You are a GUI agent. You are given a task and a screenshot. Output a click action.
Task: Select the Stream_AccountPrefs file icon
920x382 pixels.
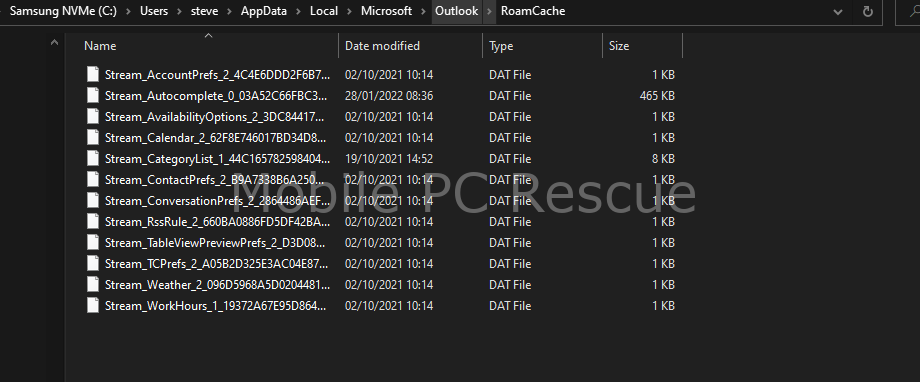(x=93, y=75)
